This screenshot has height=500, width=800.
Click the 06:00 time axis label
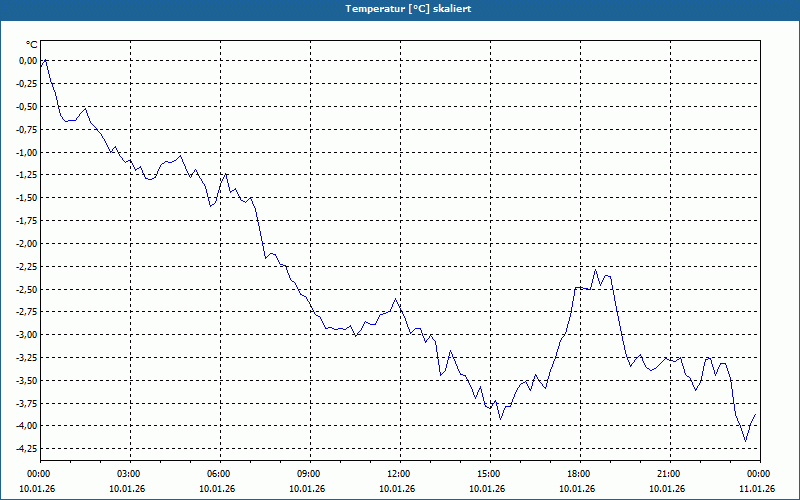tap(220, 474)
